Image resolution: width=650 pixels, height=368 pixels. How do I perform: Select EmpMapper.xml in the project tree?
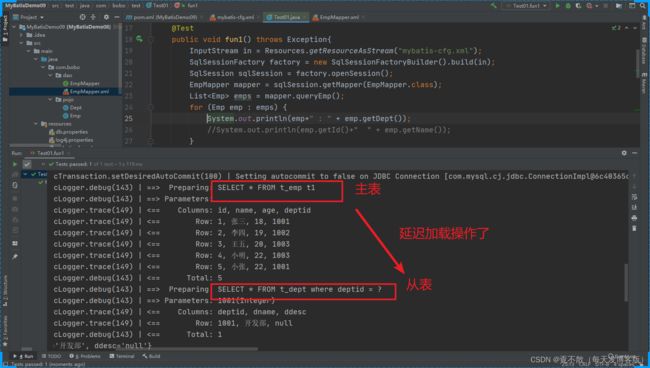coord(86,92)
